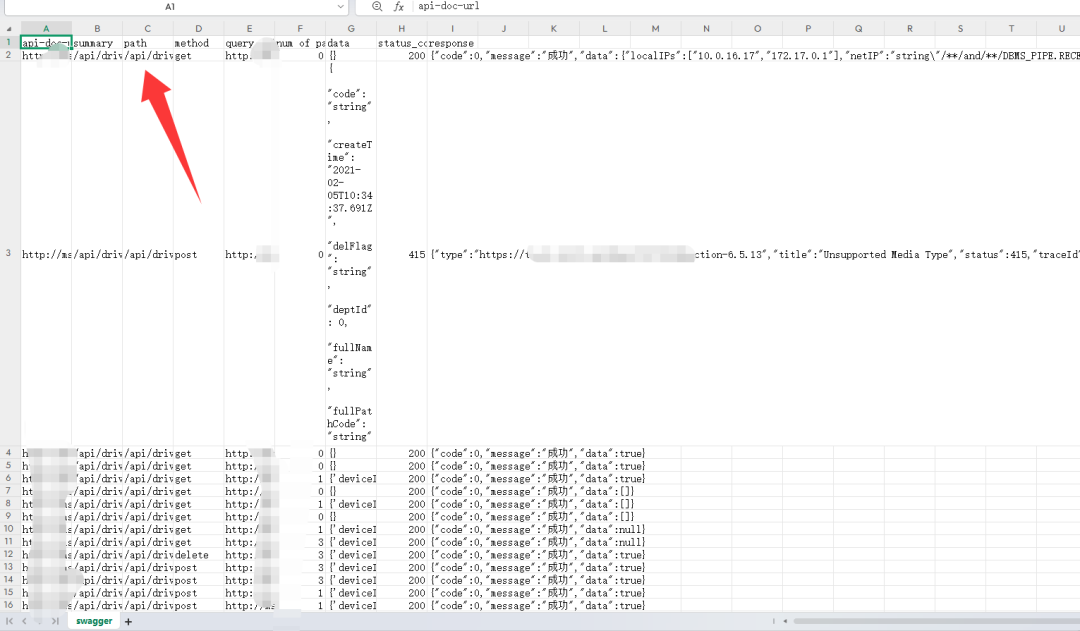This screenshot has height=631, width=1080.
Task: Select row 4 header
Action: [x=9, y=453]
